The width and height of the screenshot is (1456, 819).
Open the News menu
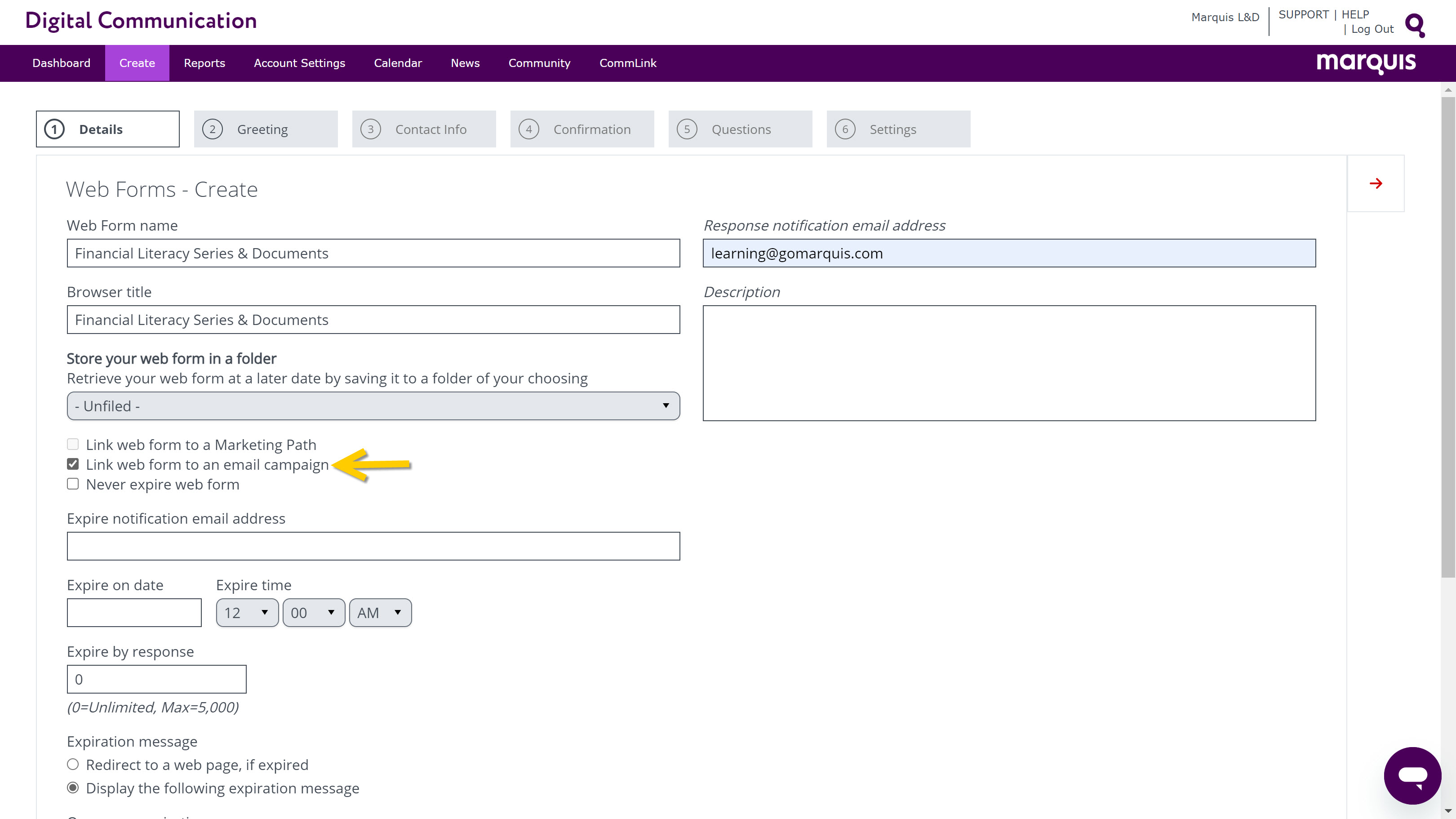[465, 63]
